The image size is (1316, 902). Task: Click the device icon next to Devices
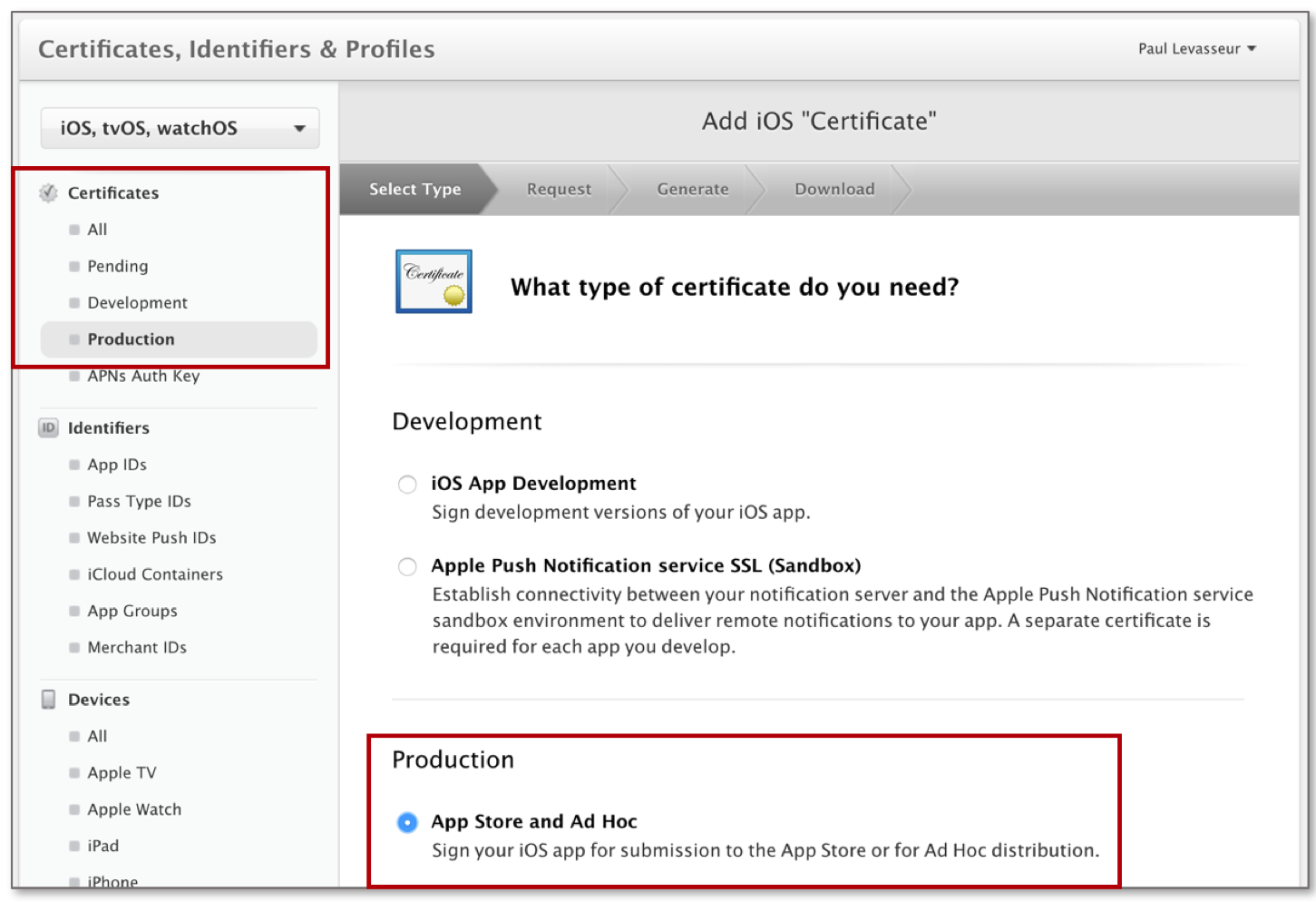point(47,699)
